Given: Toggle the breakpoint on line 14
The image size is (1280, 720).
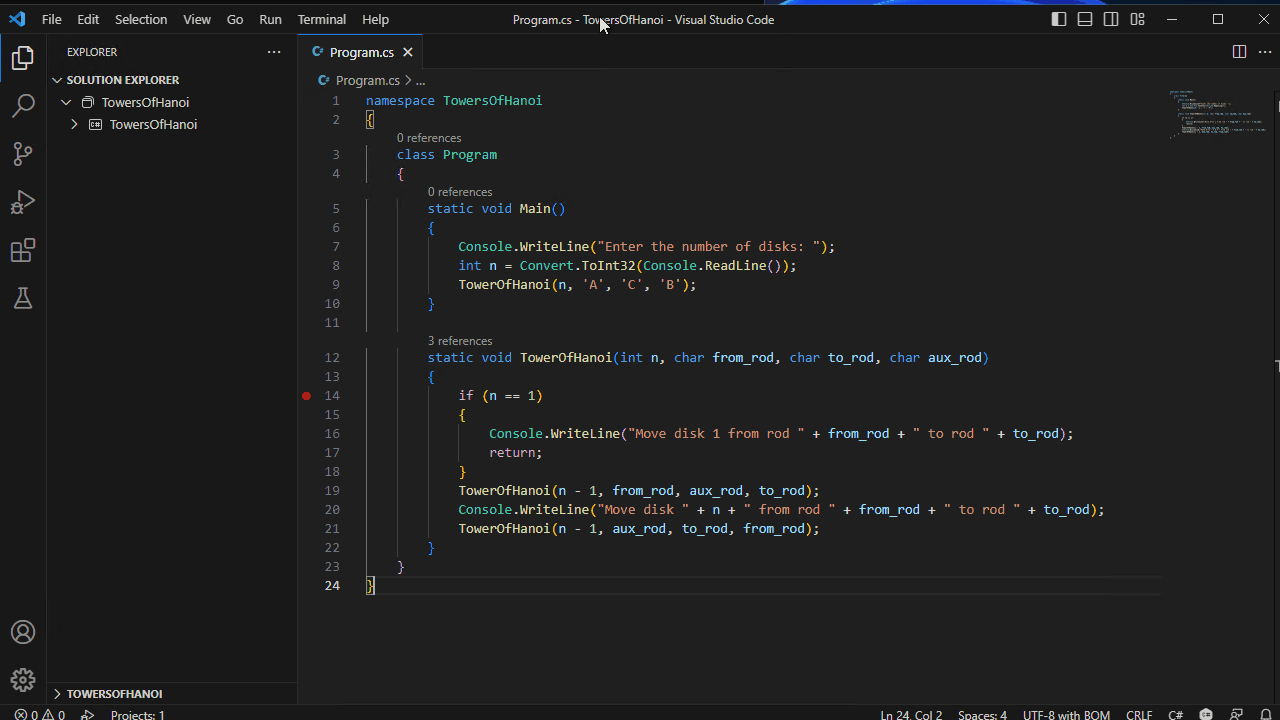Looking at the screenshot, I should point(306,396).
